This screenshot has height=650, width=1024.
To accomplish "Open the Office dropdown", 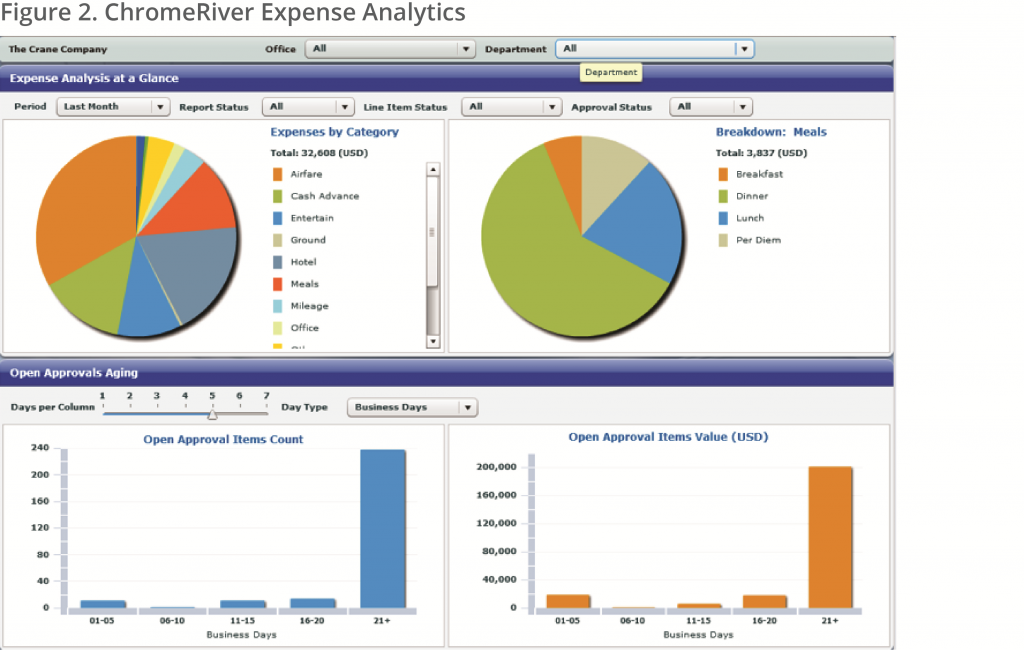I will click(466, 48).
